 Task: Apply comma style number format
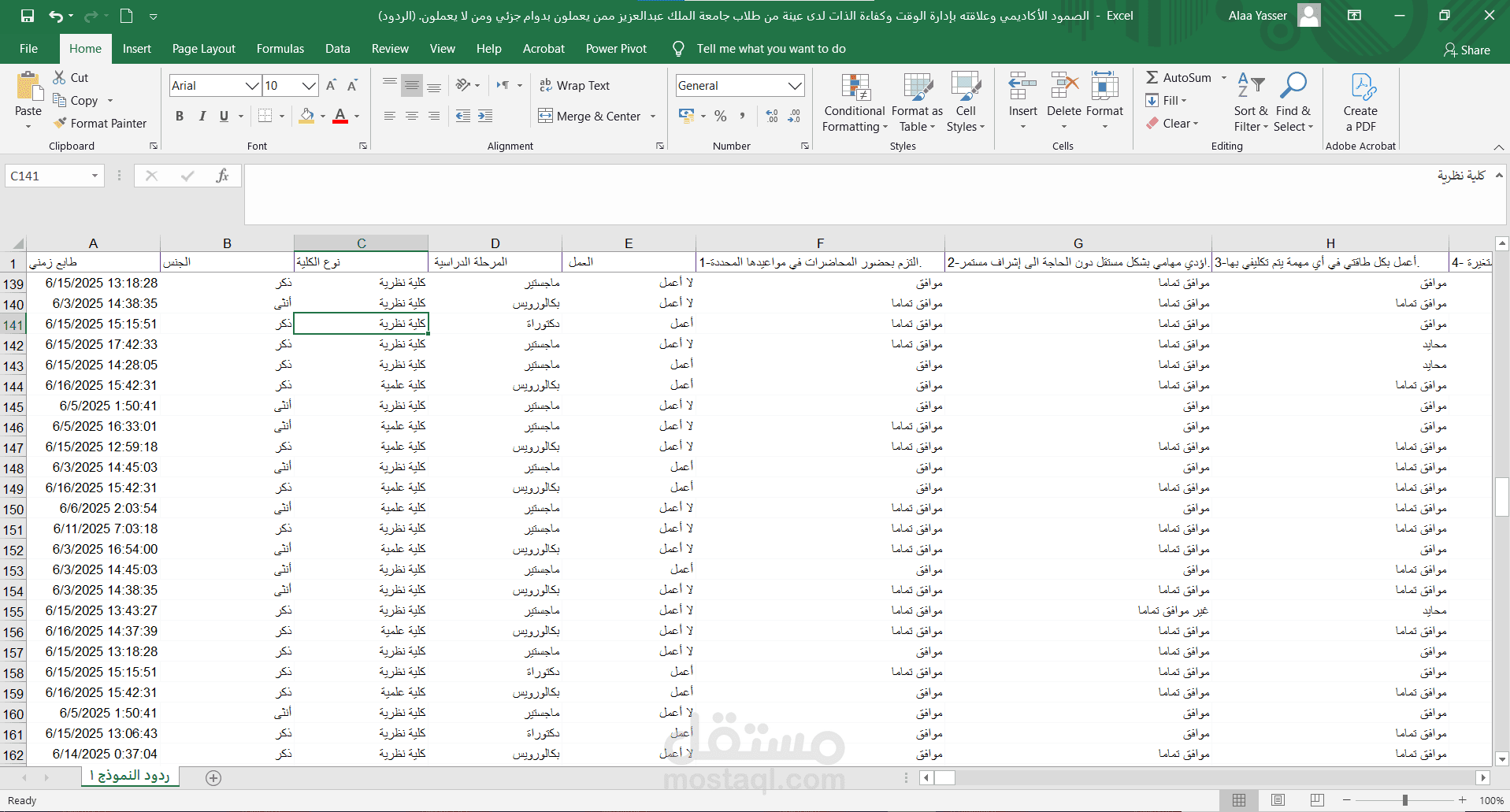742,116
